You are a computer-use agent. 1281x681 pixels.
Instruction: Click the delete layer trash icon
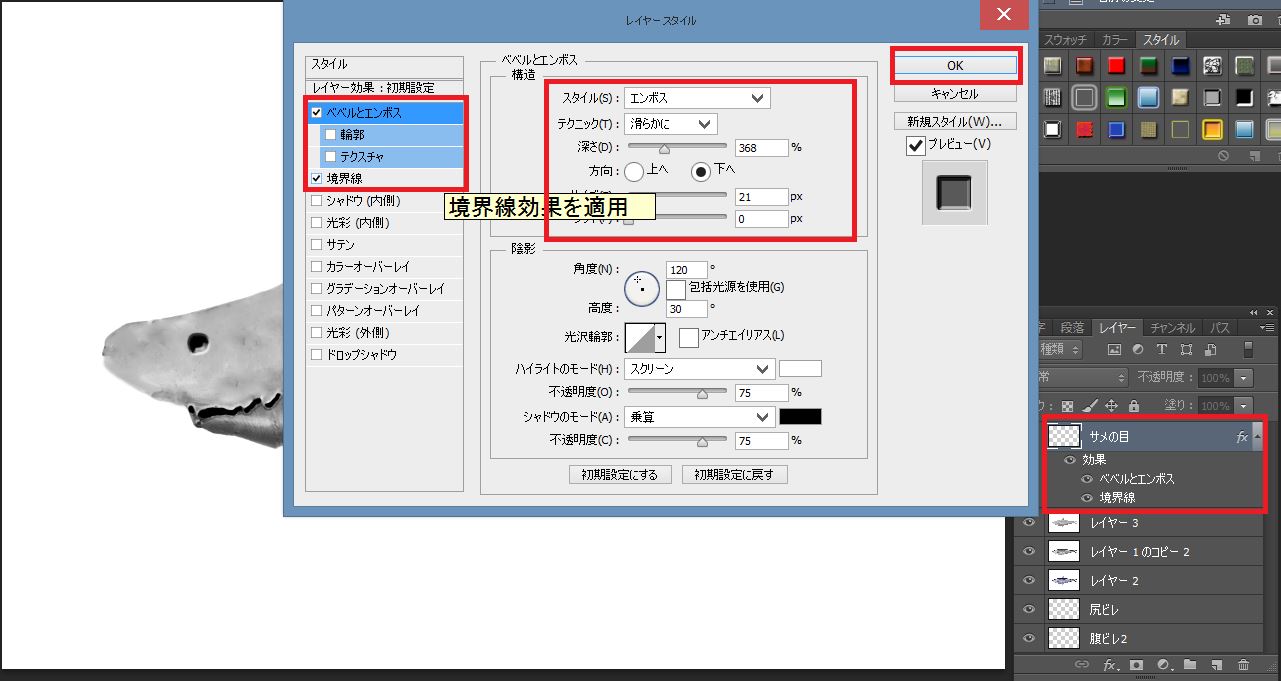coord(1243,665)
